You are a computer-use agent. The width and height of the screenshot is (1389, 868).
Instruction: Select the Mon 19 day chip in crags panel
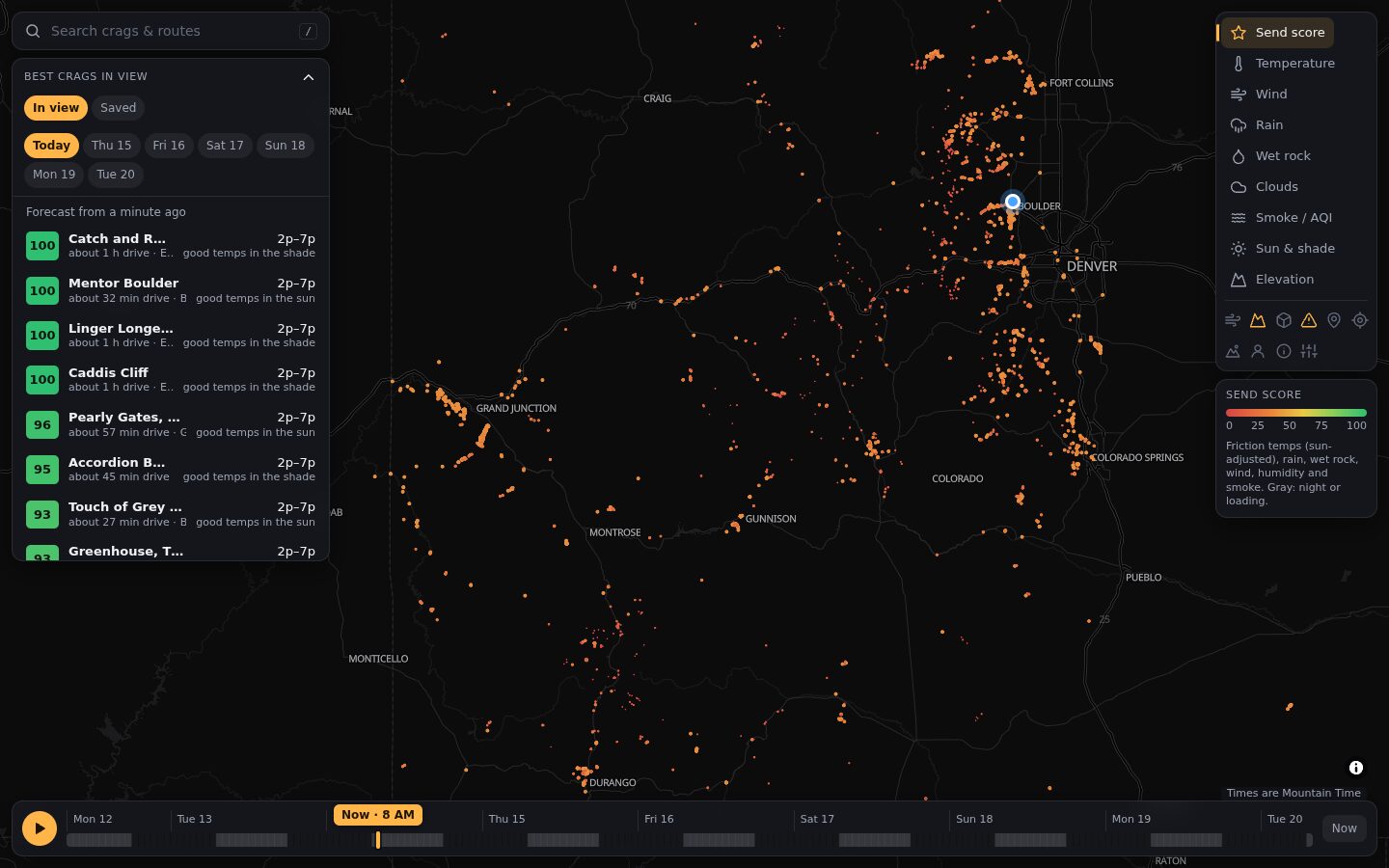54,175
